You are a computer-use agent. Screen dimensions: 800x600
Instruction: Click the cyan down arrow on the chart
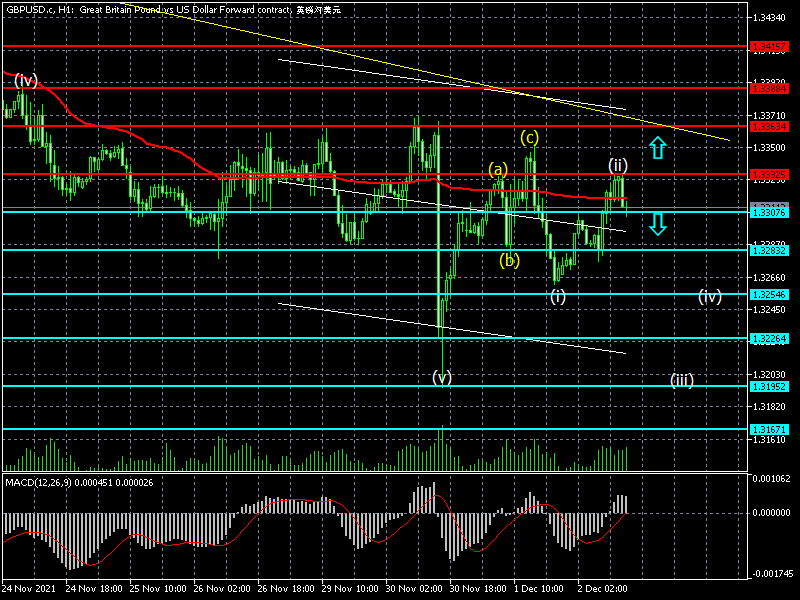658,224
